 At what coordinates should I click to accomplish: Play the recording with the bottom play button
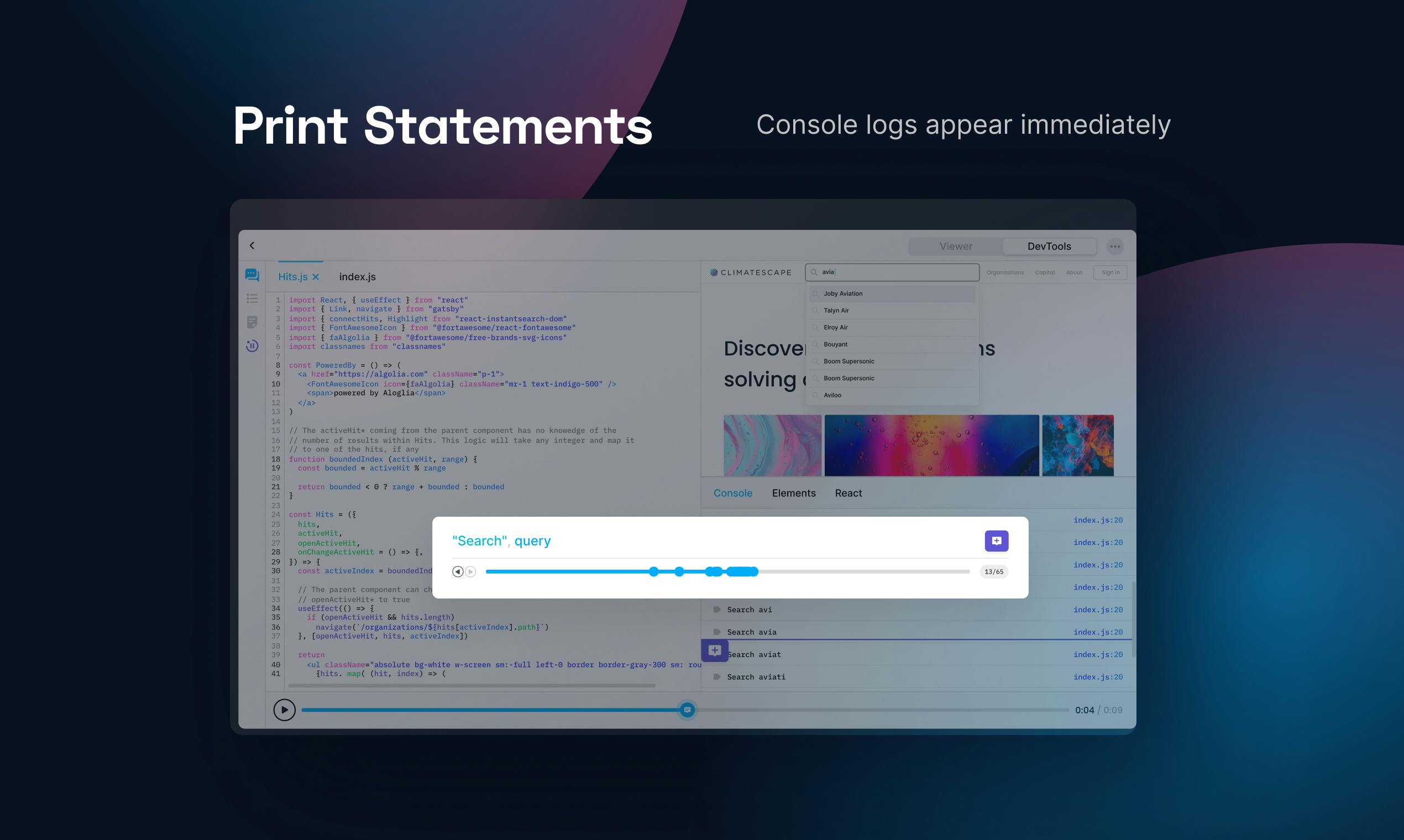point(284,710)
